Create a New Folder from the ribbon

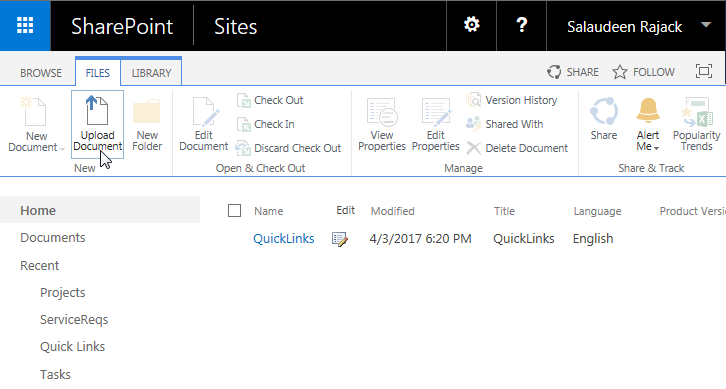click(147, 124)
